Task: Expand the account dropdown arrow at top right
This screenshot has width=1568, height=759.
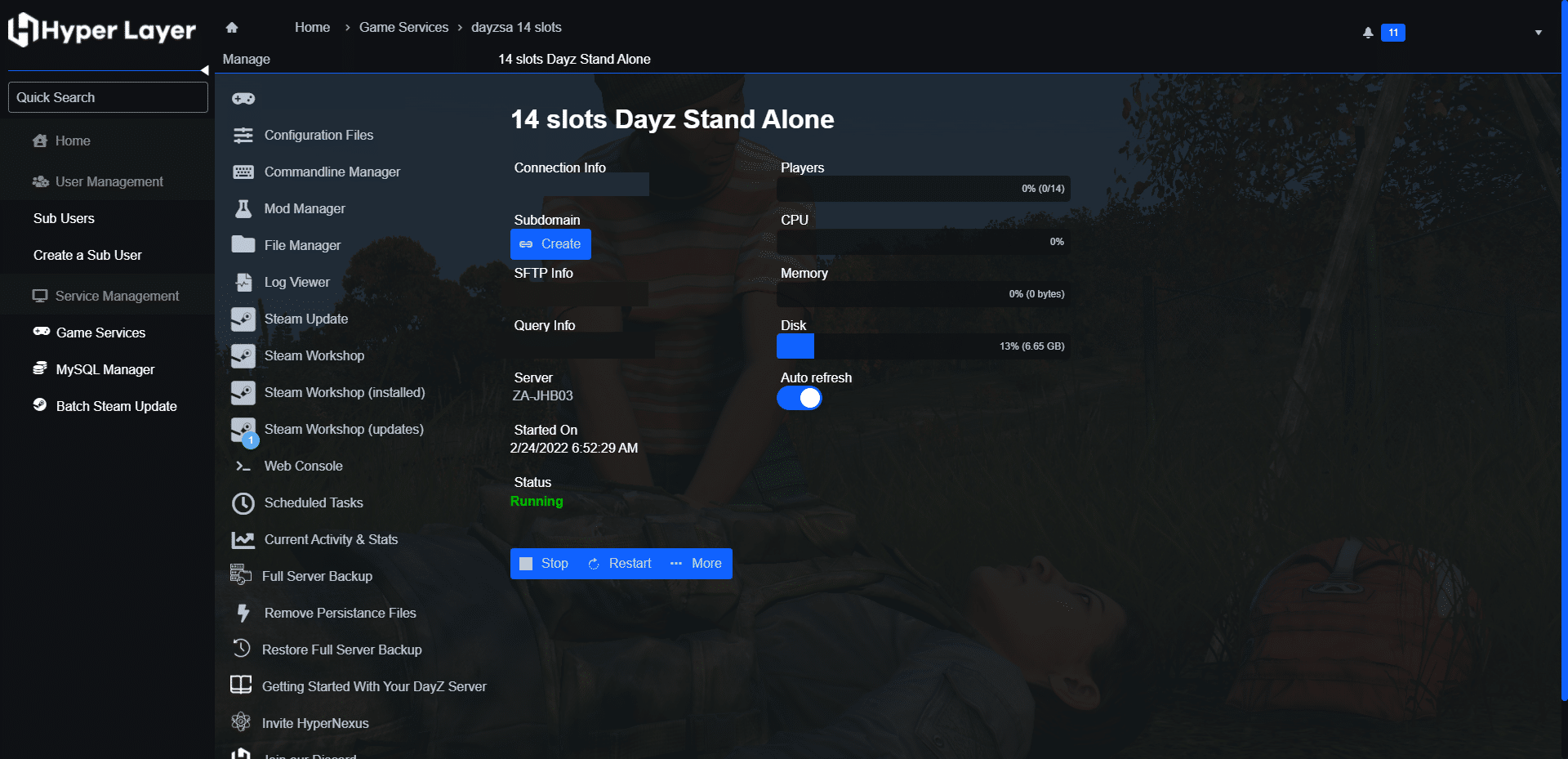Action: (x=1539, y=33)
